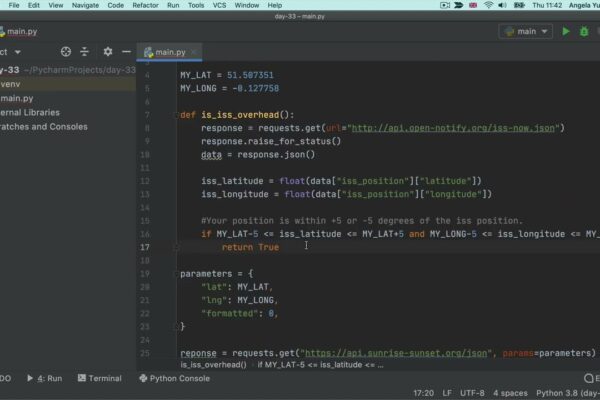Image resolution: width=600 pixels, height=400 pixels.
Task: Select Scratches and Consoles in project tree
Action: click(x=44, y=127)
